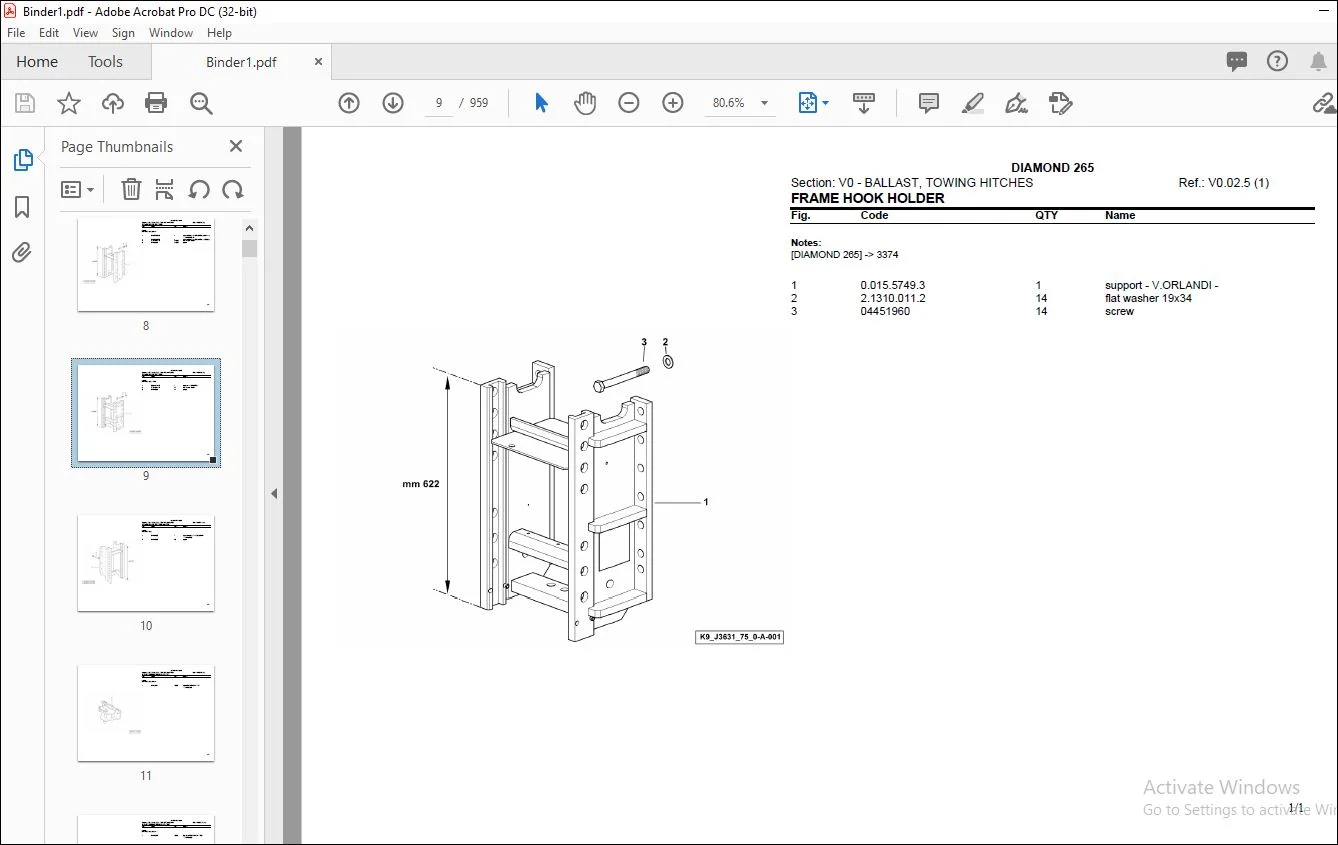The height and width of the screenshot is (845, 1338).
Task: Zoom out with minus button
Action: pos(629,103)
